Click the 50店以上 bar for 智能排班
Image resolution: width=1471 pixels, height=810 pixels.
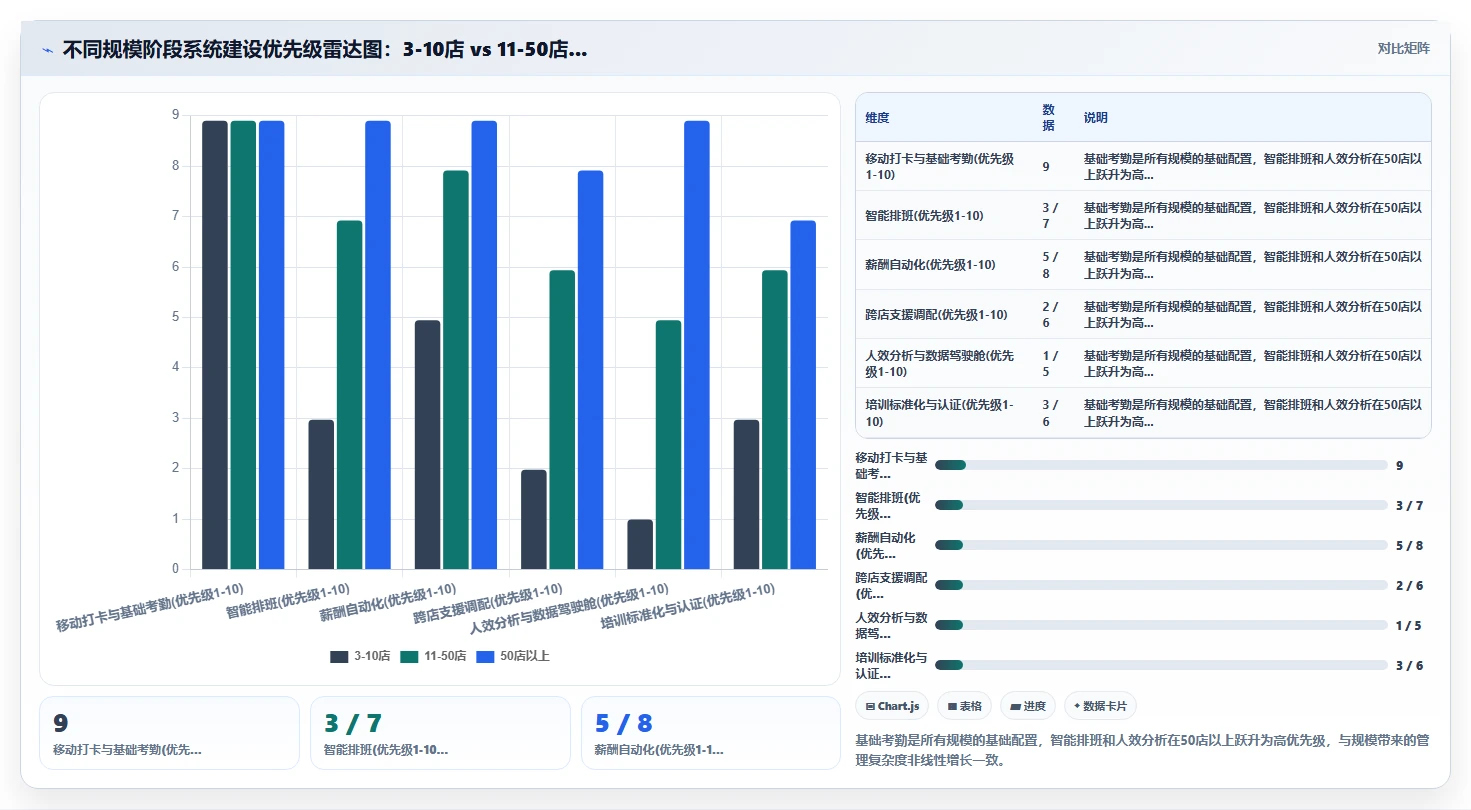[x=378, y=345]
